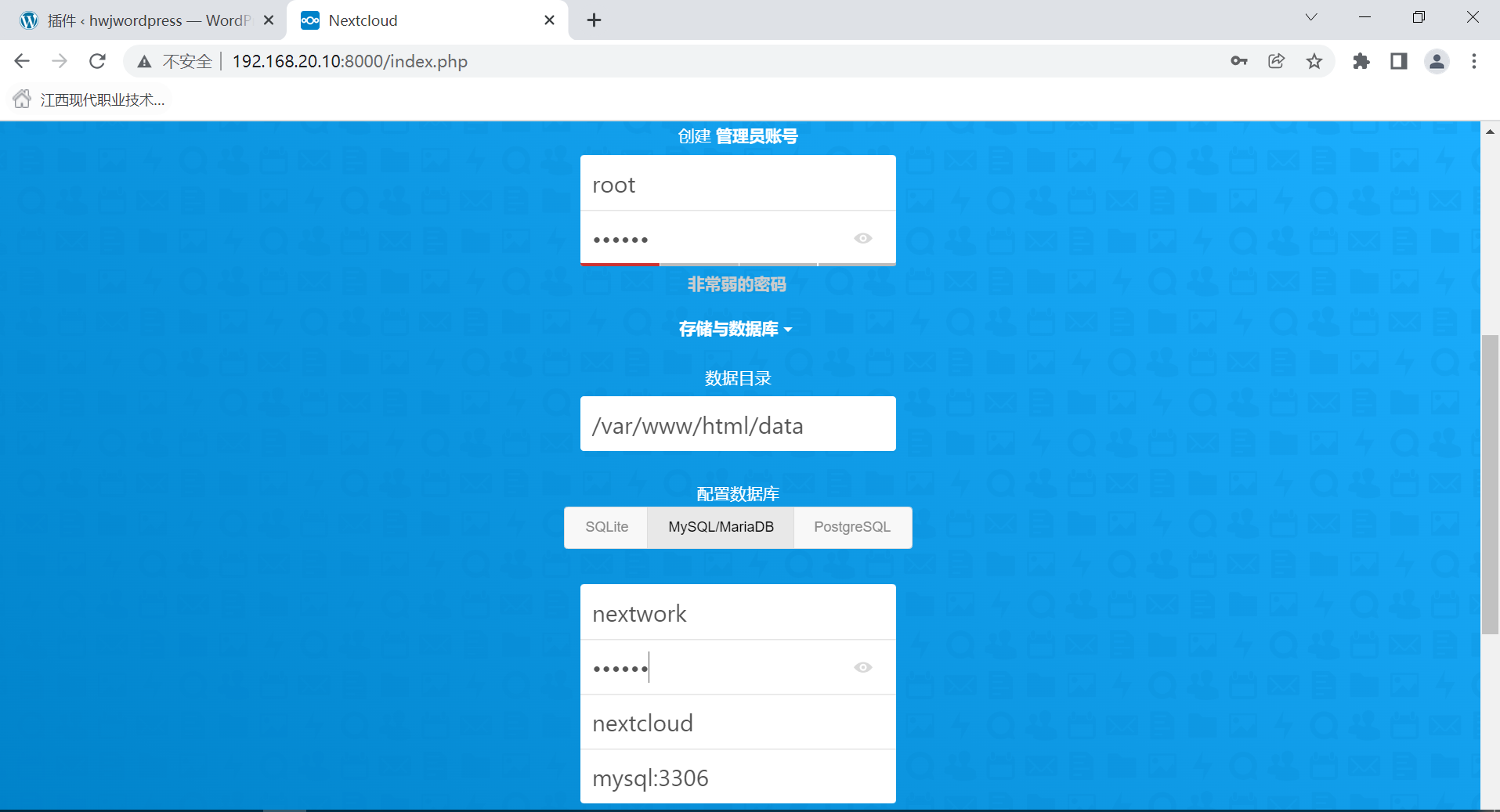Close the Nextcloud tab
The image size is (1500, 812).
click(549, 20)
